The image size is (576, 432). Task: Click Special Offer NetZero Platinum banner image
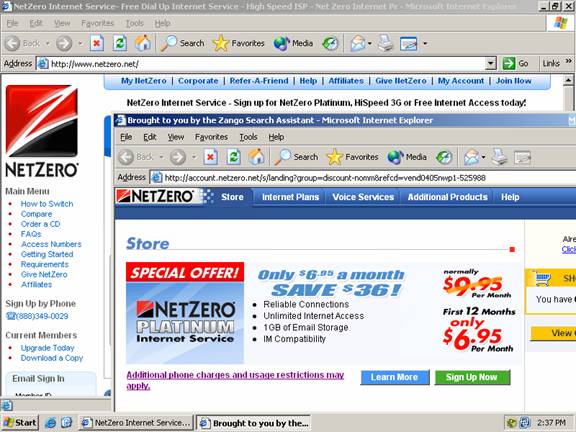pyautogui.click(x=185, y=313)
